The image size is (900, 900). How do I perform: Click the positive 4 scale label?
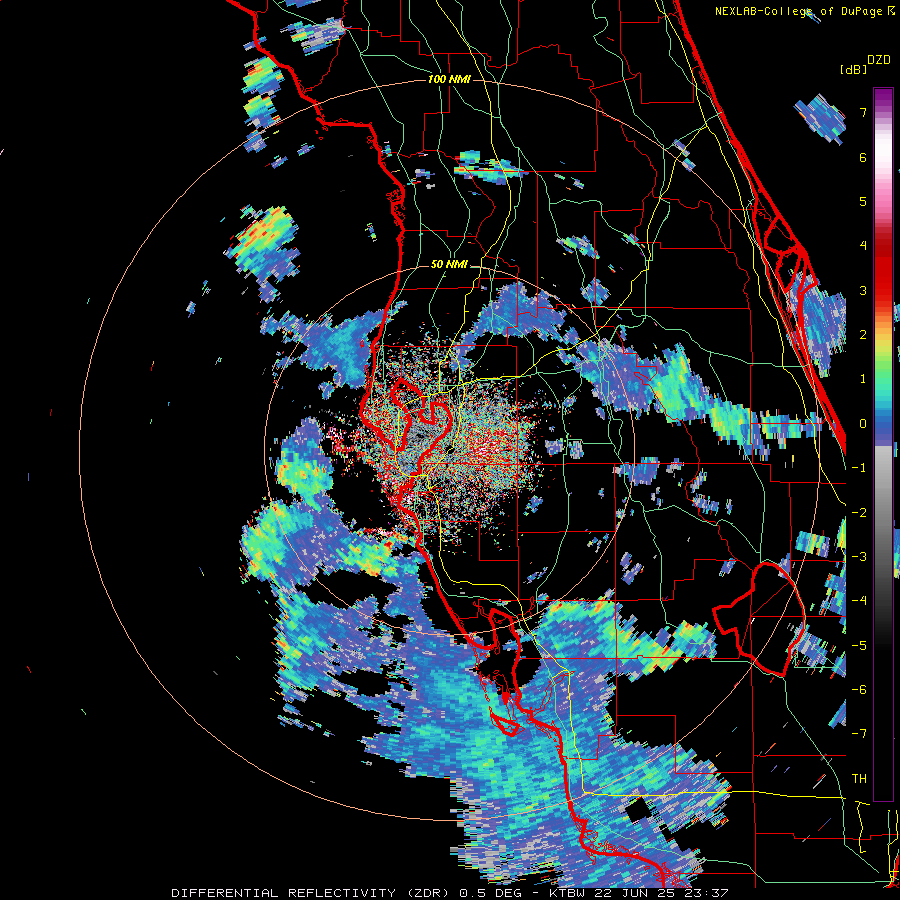[x=863, y=246]
